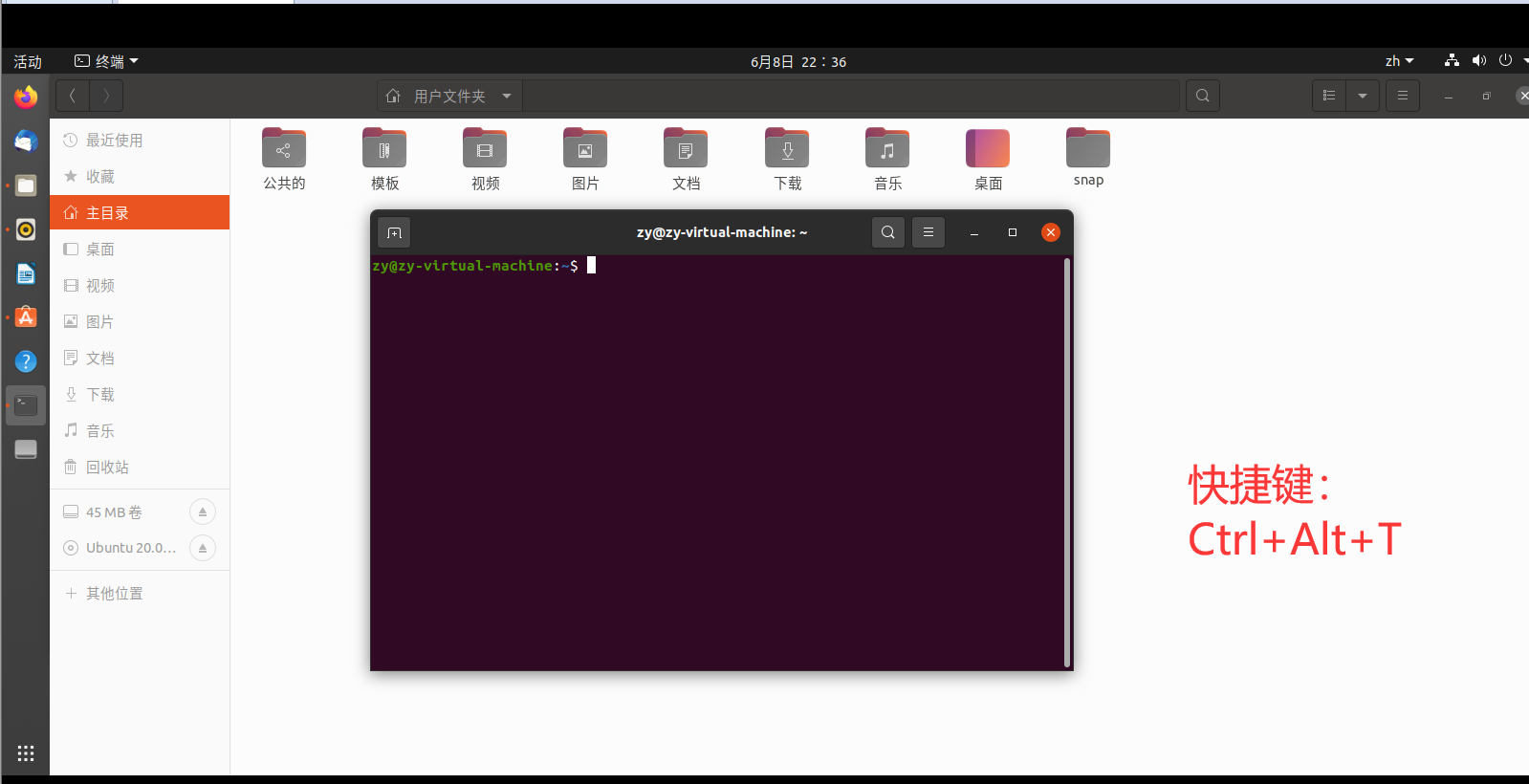Go forward in the file manager
Image resolution: width=1529 pixels, height=784 pixels.
pos(106,96)
